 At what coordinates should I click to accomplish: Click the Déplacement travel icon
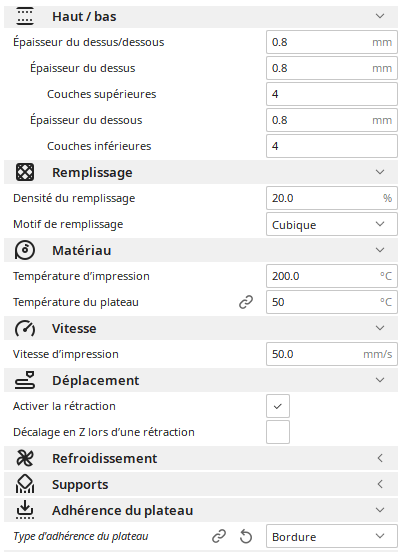pyautogui.click(x=25, y=380)
